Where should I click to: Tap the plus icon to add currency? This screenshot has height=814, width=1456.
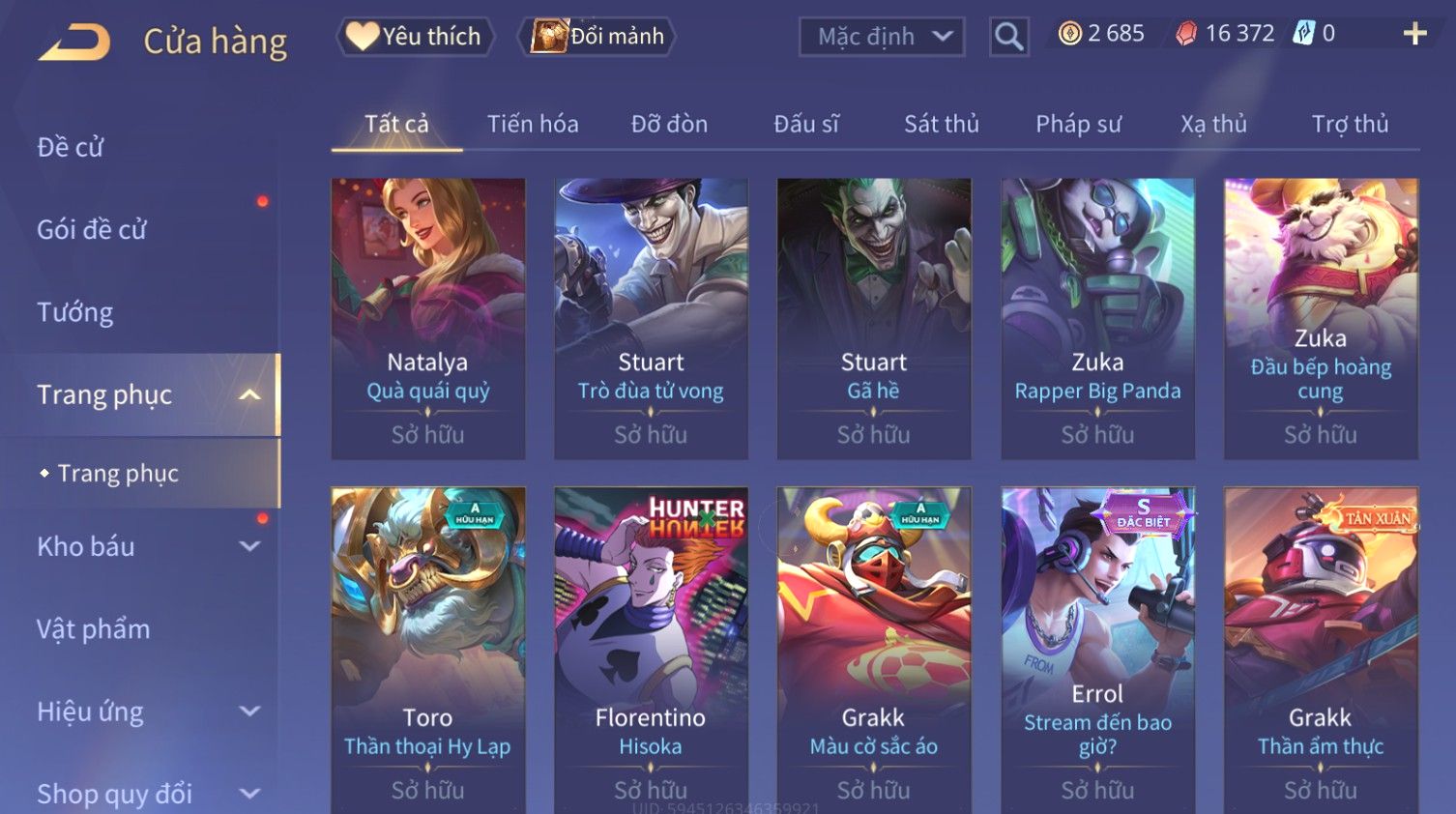coord(1414,34)
